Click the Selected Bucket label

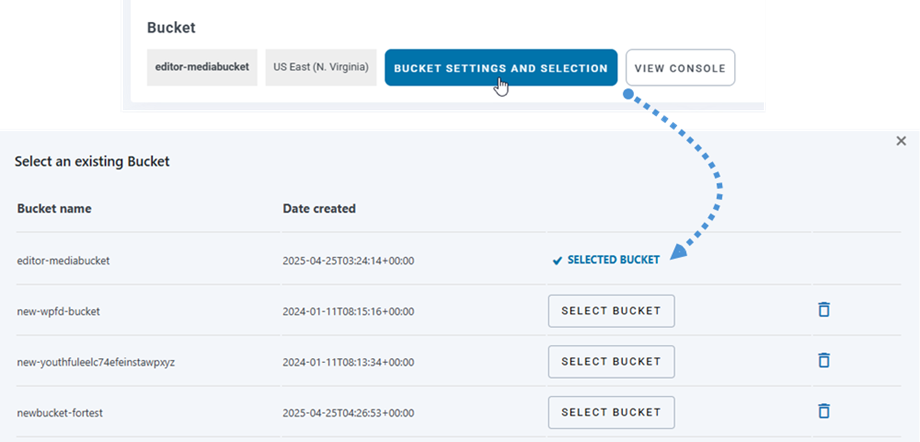613,260
